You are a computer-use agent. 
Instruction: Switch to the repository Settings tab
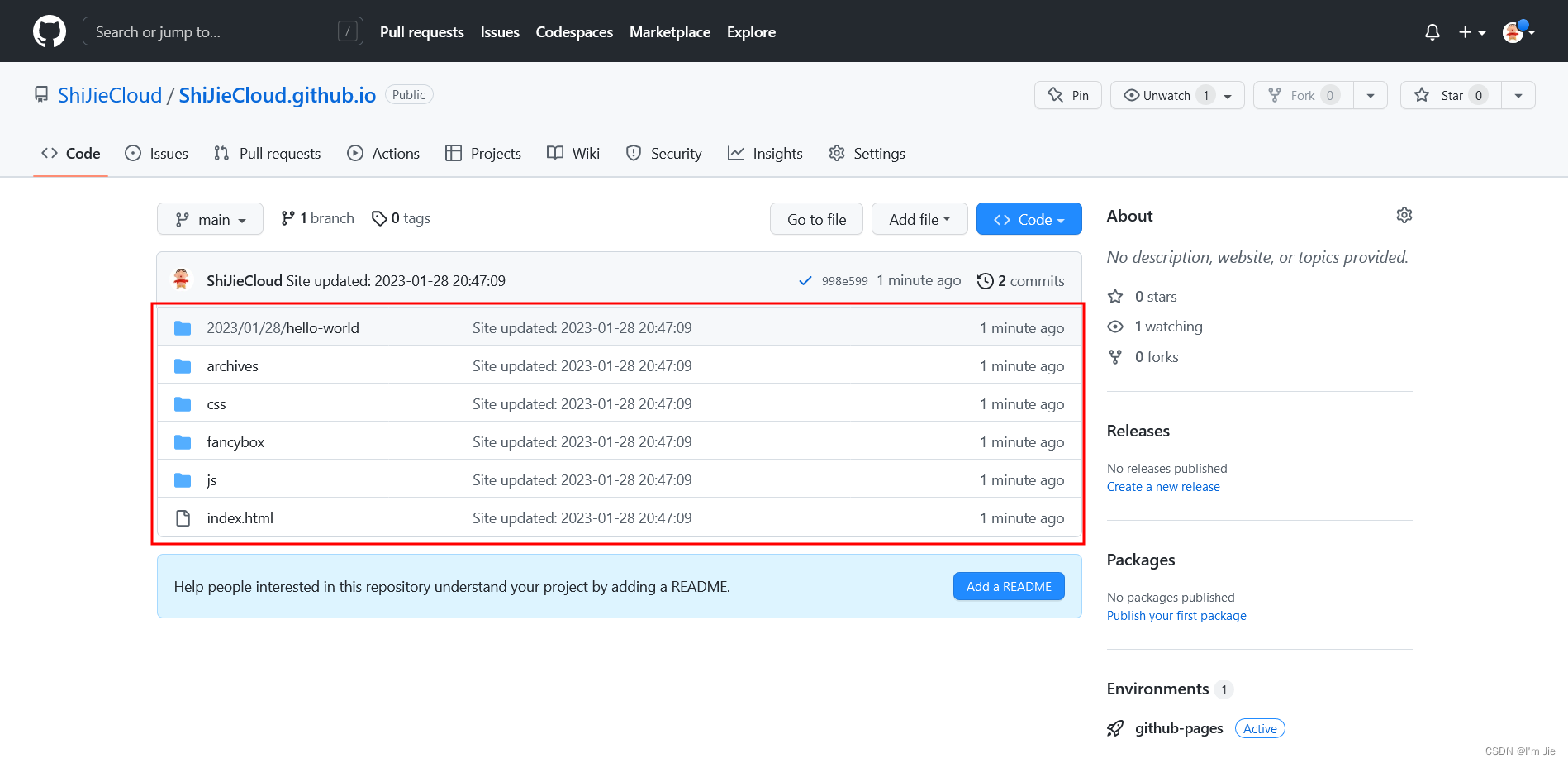coord(867,153)
